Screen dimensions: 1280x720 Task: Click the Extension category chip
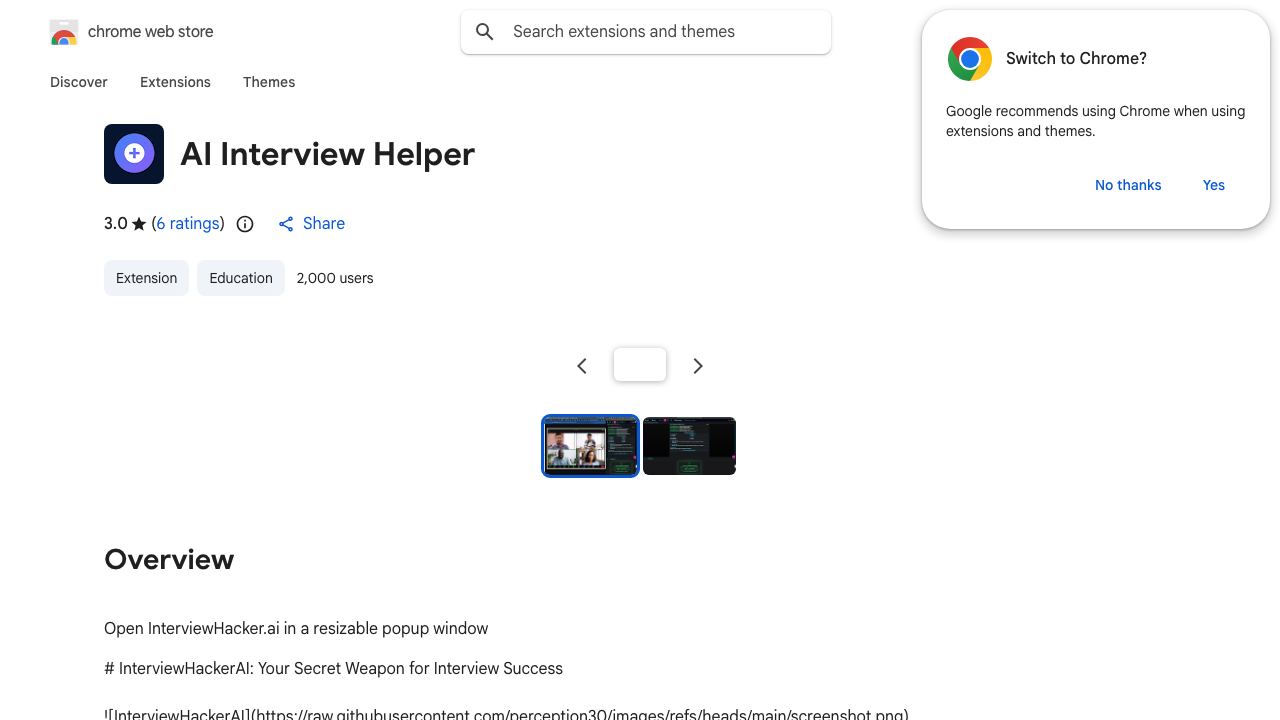click(146, 278)
